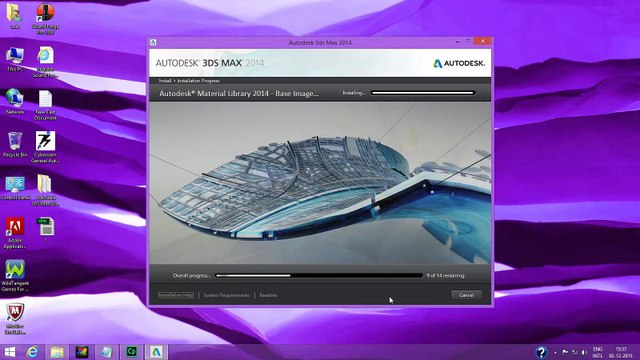Select the Network desktop icon

pyautogui.click(x=15, y=102)
